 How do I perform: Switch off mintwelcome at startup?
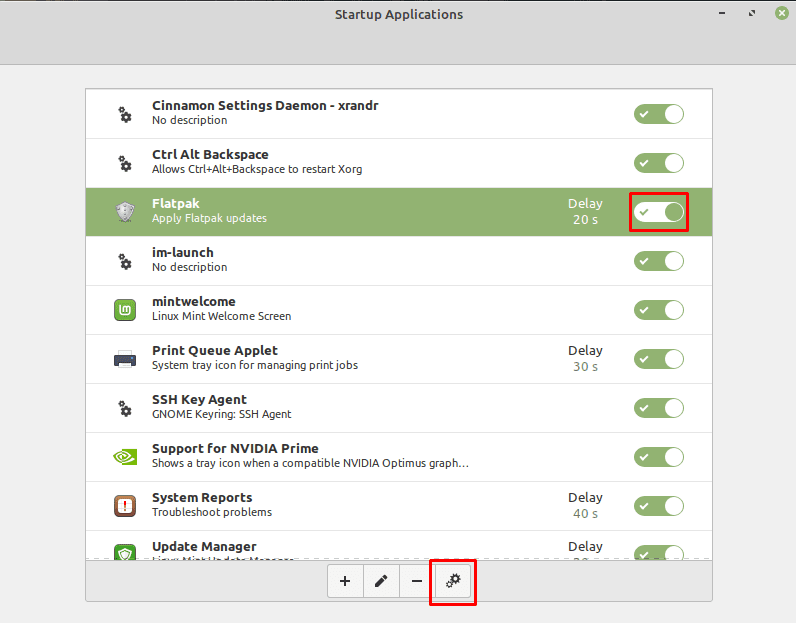tap(659, 310)
